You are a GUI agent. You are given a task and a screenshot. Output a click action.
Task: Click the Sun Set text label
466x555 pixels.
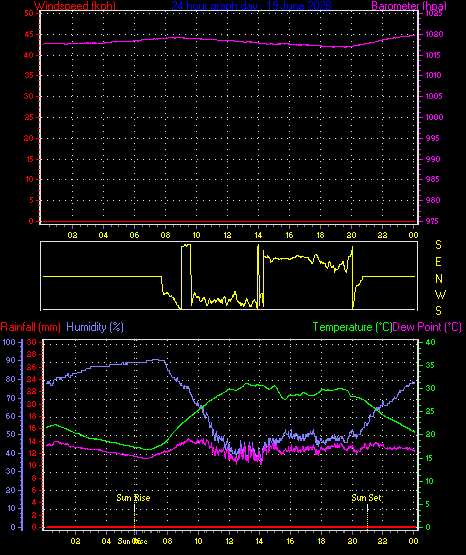point(366,498)
